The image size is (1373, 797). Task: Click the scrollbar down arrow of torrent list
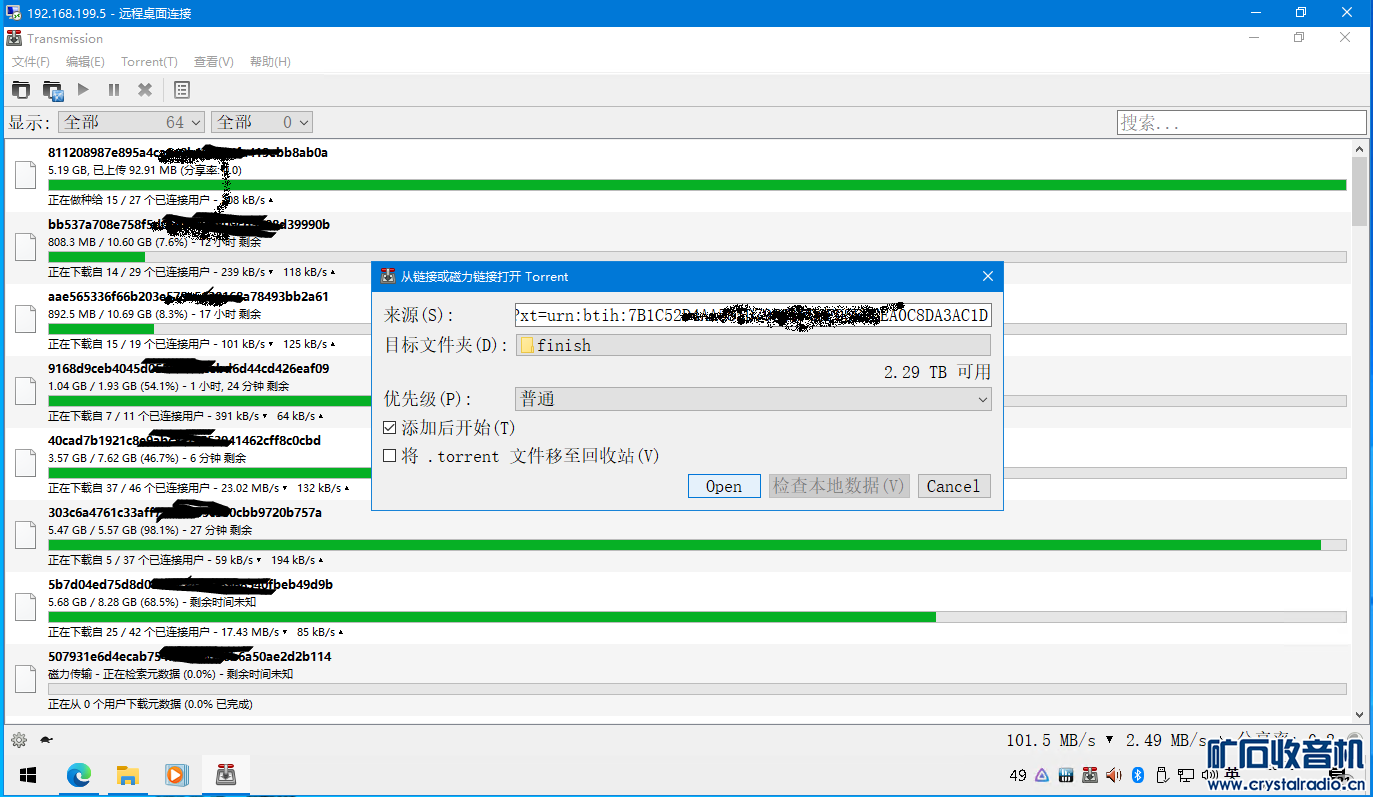pyautogui.click(x=1359, y=715)
